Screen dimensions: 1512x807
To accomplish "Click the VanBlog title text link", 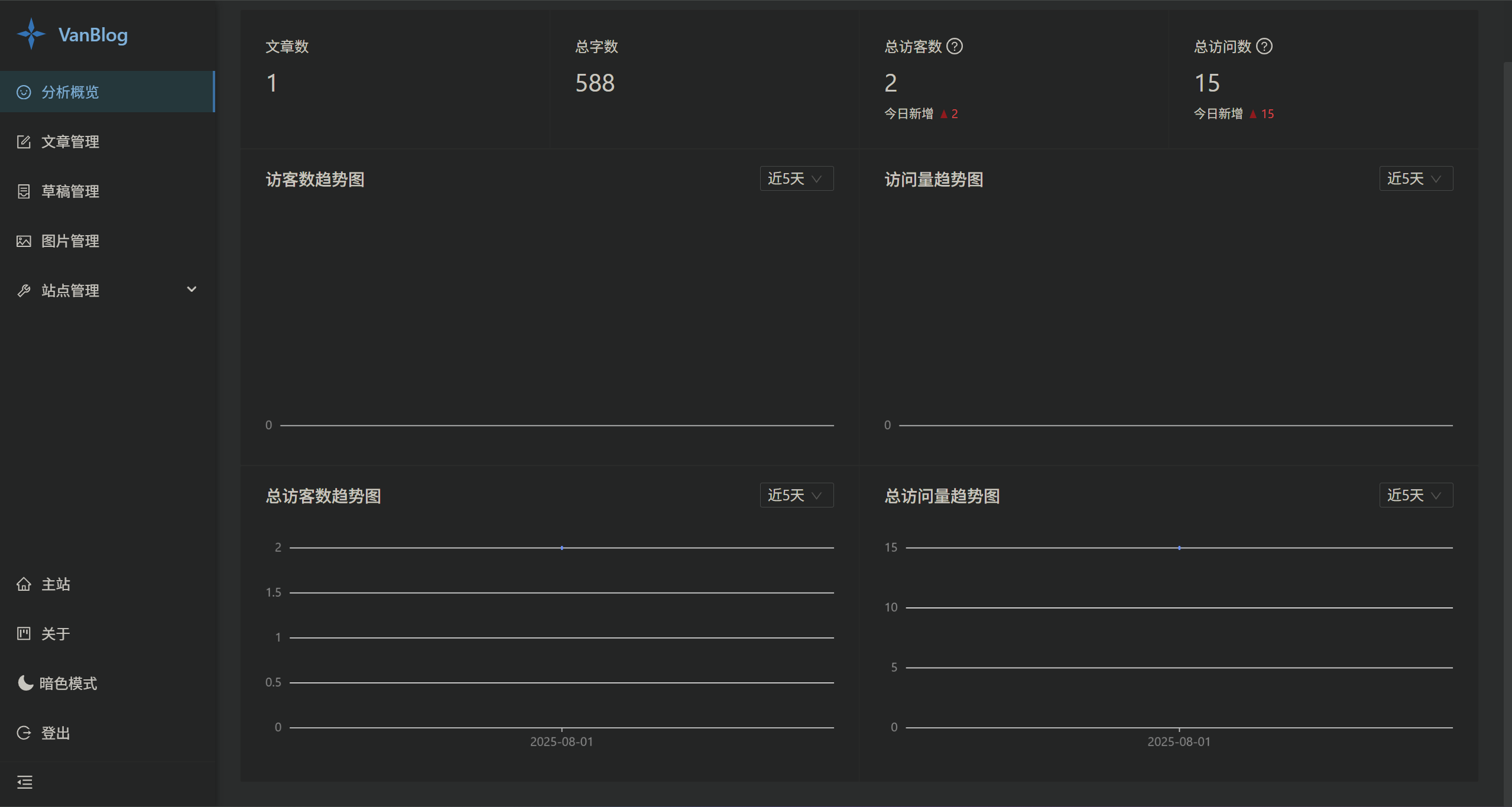I will click(x=93, y=35).
